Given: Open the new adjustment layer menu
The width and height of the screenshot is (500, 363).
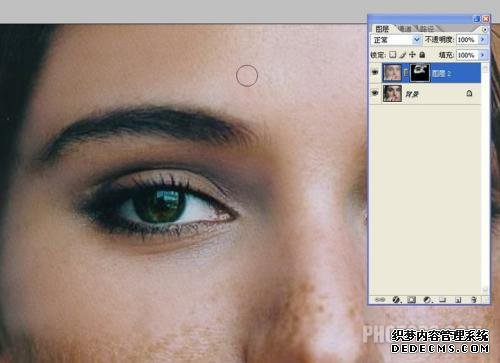Looking at the screenshot, I should (427, 300).
